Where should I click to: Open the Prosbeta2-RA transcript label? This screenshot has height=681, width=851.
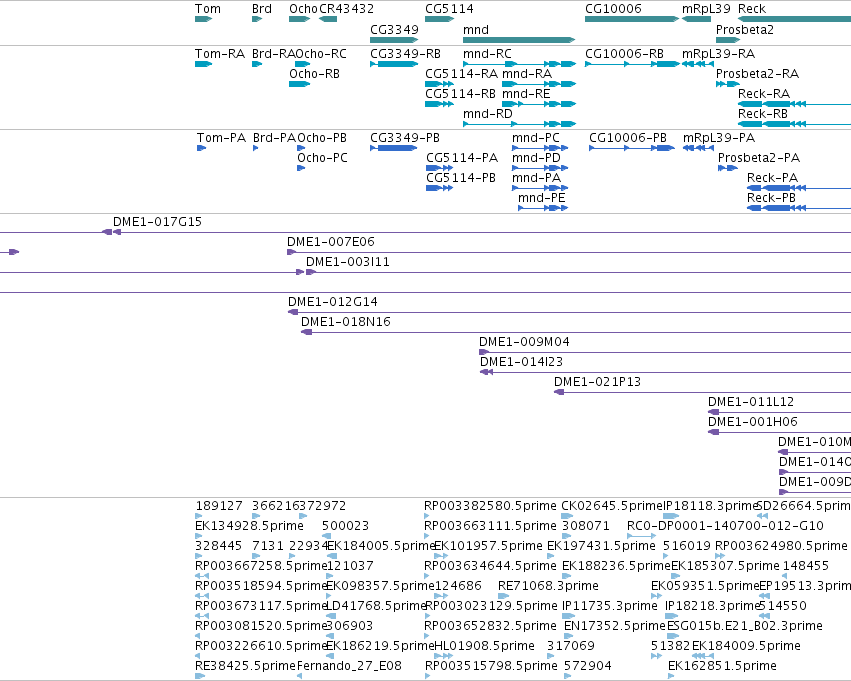(757, 74)
